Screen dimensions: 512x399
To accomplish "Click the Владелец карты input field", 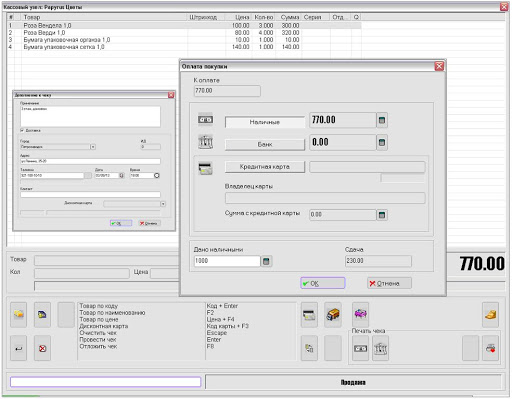I will [325, 198].
